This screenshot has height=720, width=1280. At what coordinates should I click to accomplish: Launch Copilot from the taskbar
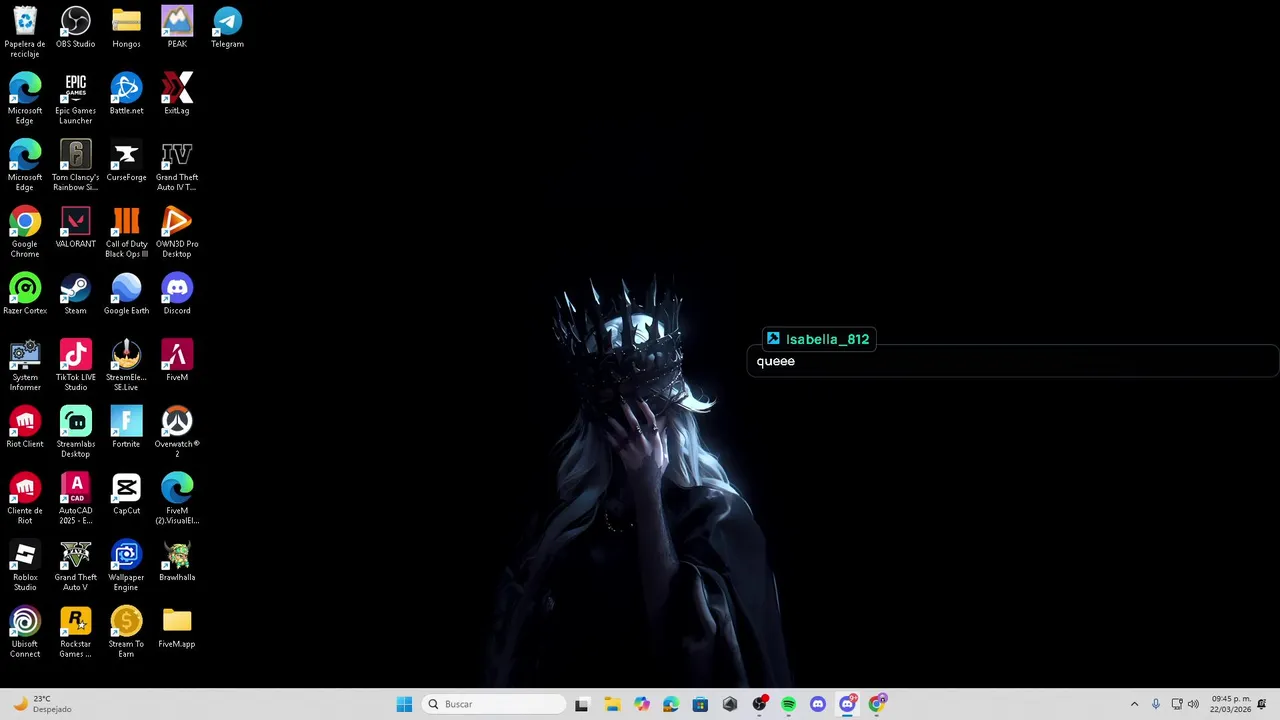[x=641, y=704]
